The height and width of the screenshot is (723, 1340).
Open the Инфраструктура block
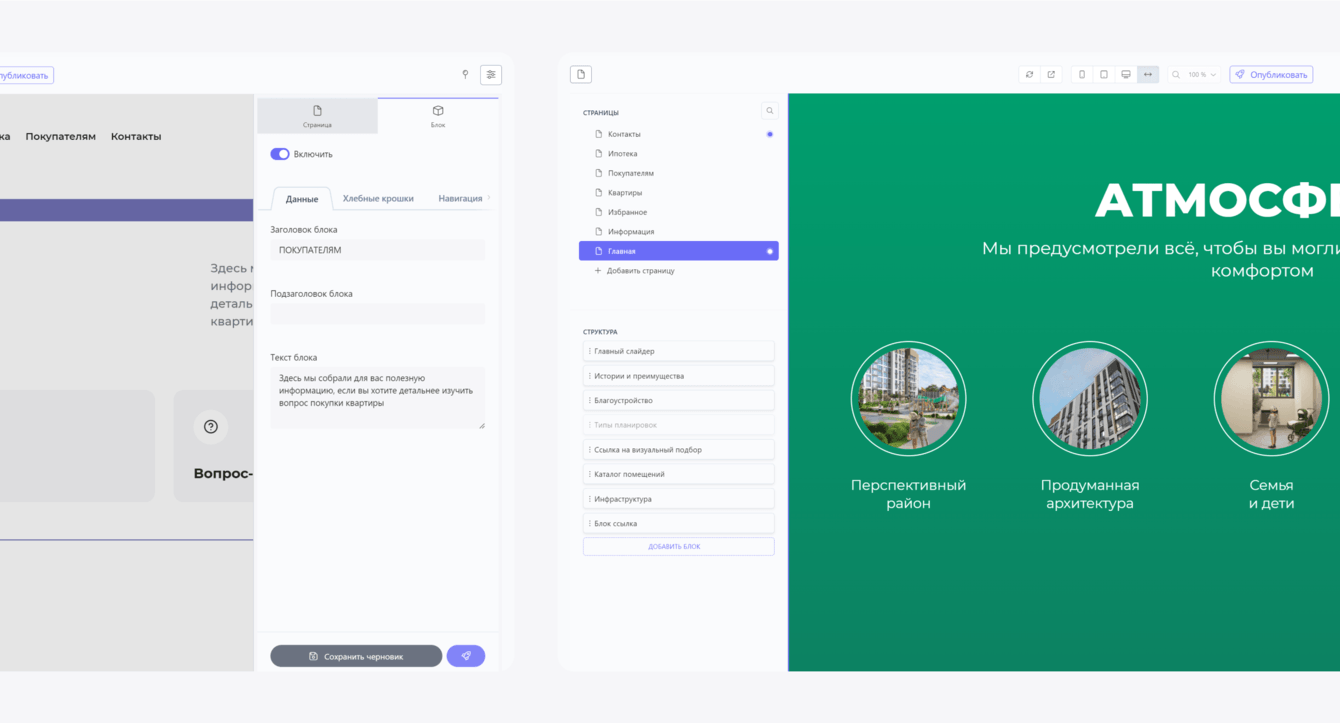[x=678, y=499]
